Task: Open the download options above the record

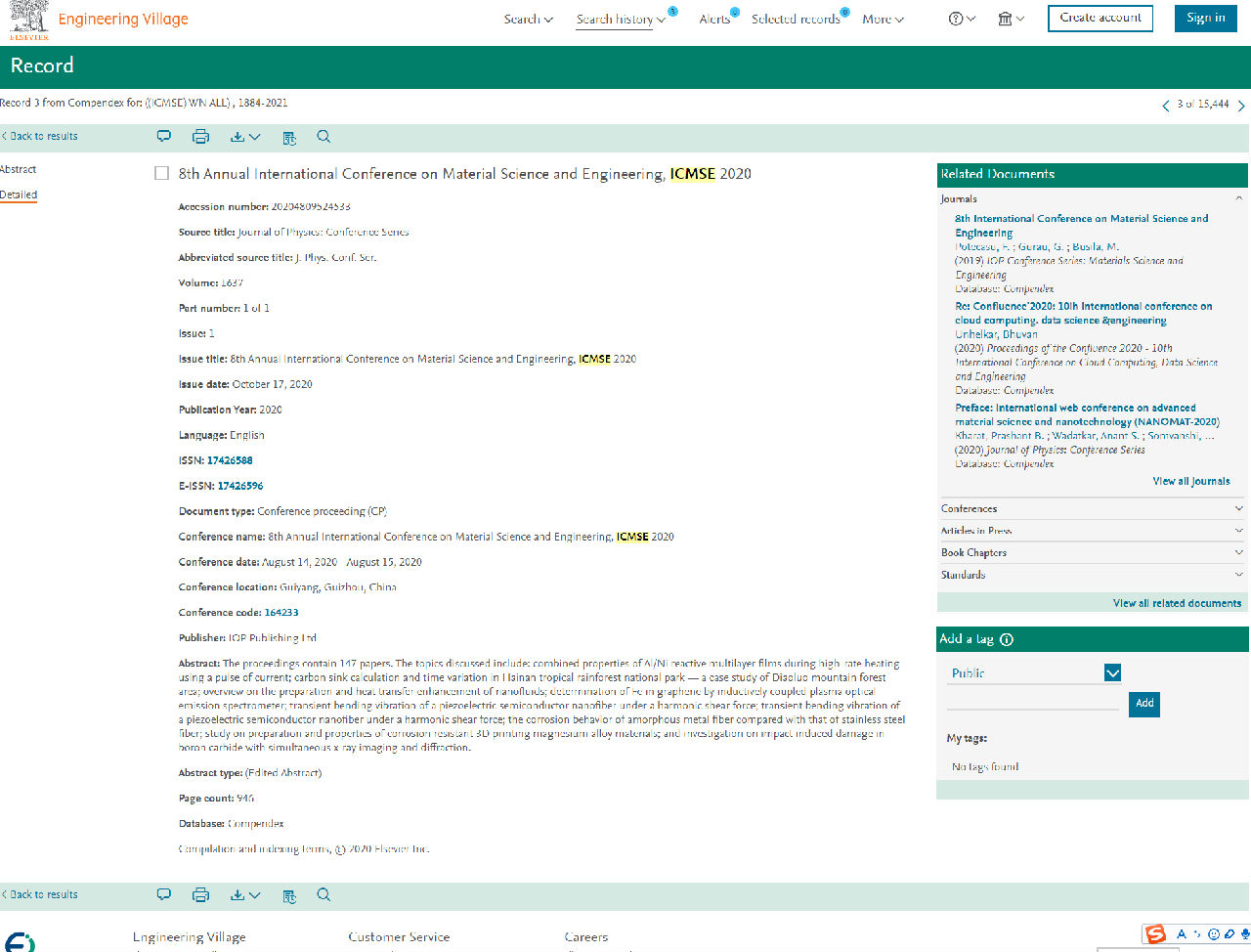Action: tap(245, 137)
